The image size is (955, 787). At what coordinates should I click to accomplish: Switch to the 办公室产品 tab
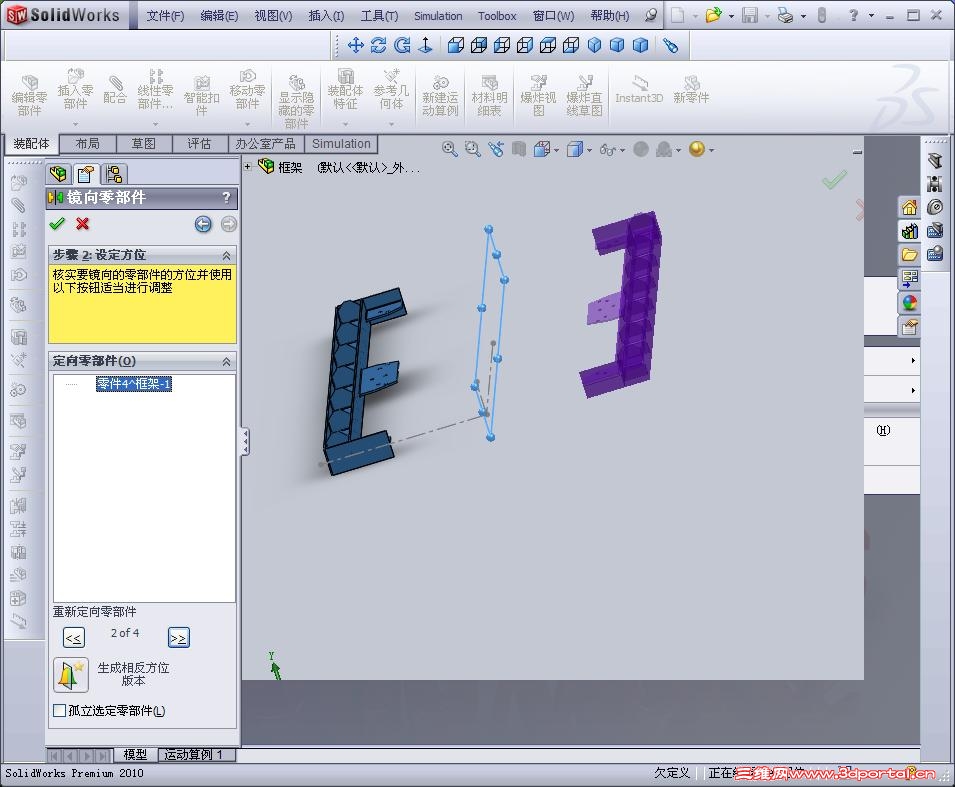click(x=266, y=144)
